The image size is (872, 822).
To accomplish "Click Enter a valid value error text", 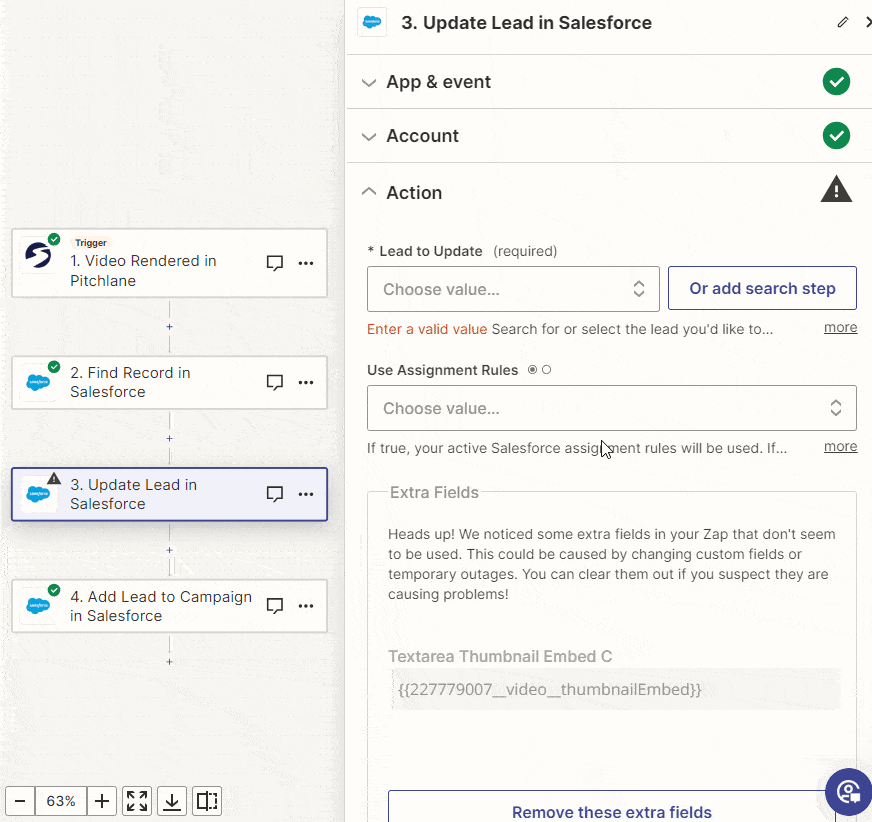I will (x=427, y=329).
